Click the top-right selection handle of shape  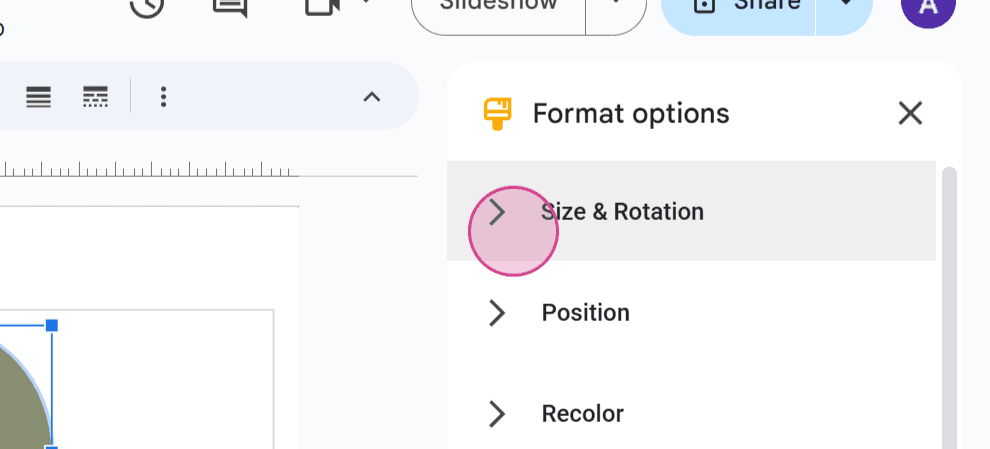[x=52, y=325]
